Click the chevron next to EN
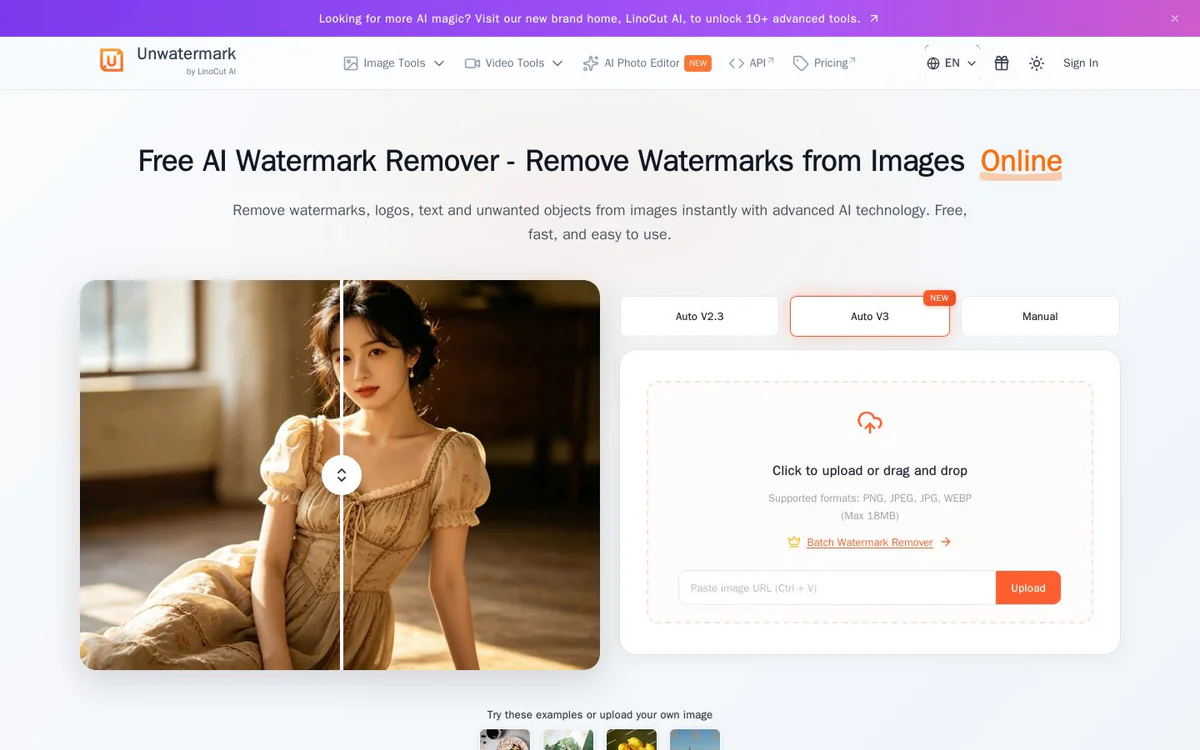The image size is (1200, 750). (971, 63)
